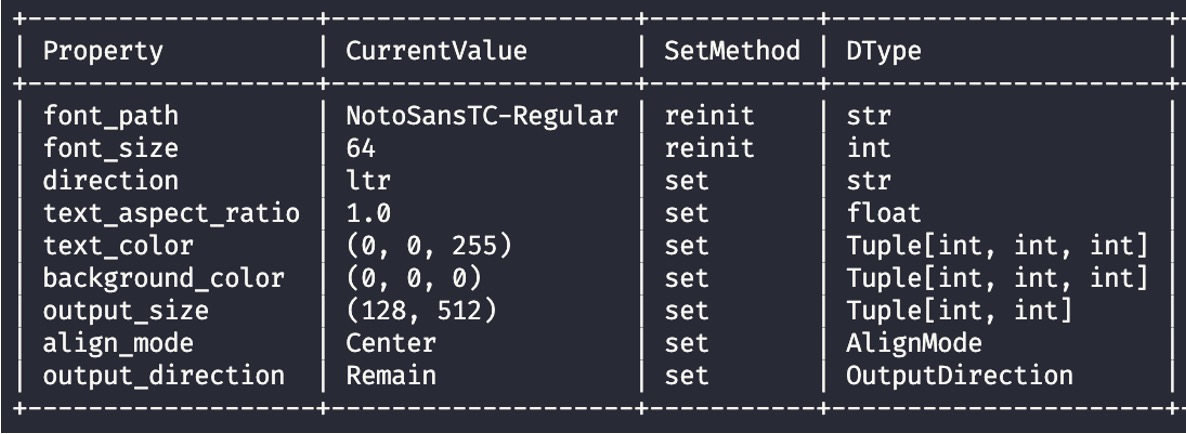
Task: Click the output_direction value Remain
Action: pos(391,376)
